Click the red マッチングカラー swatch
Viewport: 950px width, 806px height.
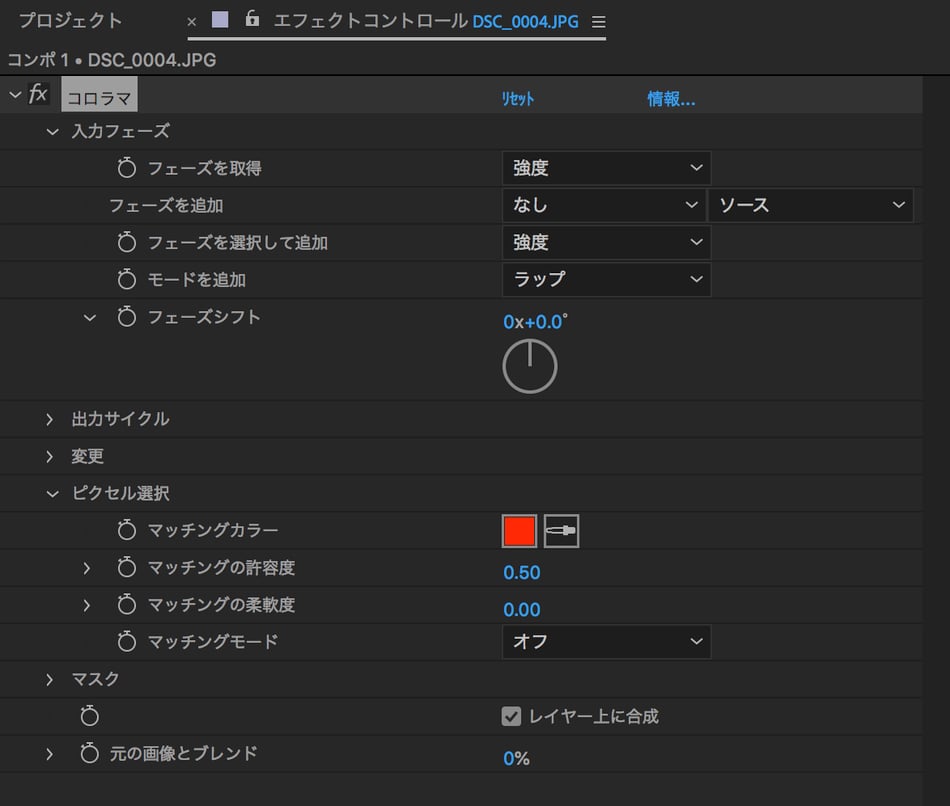click(x=519, y=531)
